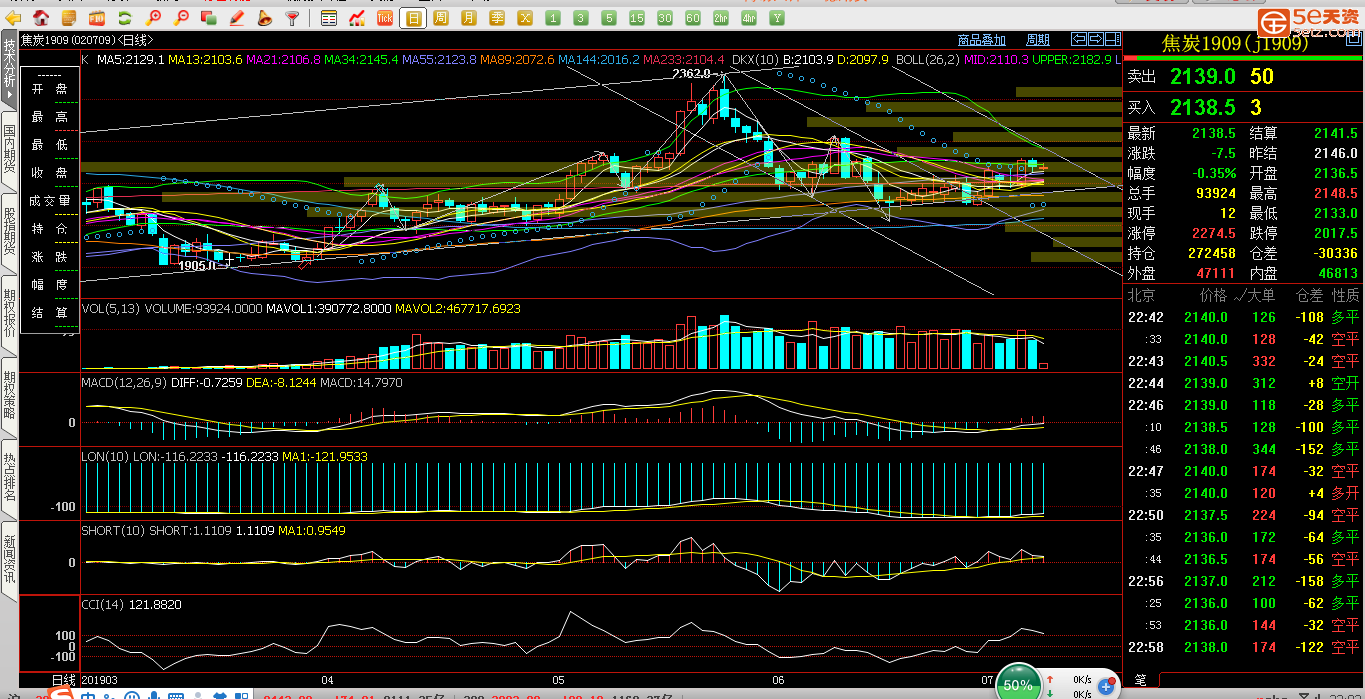The height and width of the screenshot is (699, 1365).
Task: Click the red overlapping windows icon
Action: tap(209, 18)
